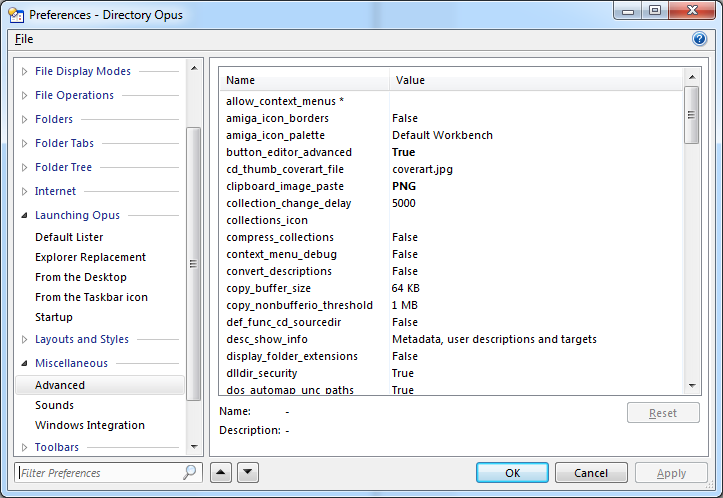Click the Directory Opus title bar icon

pos(16,15)
